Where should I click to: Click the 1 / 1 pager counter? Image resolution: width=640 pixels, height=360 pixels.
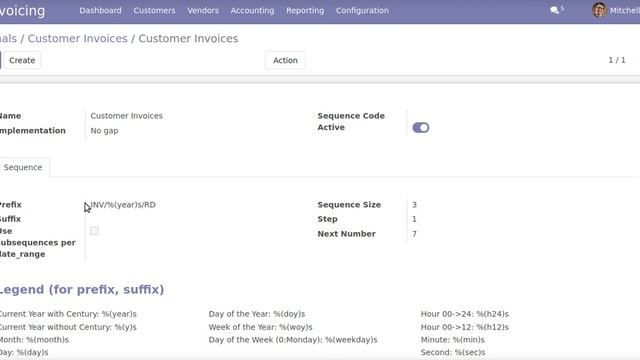point(617,60)
